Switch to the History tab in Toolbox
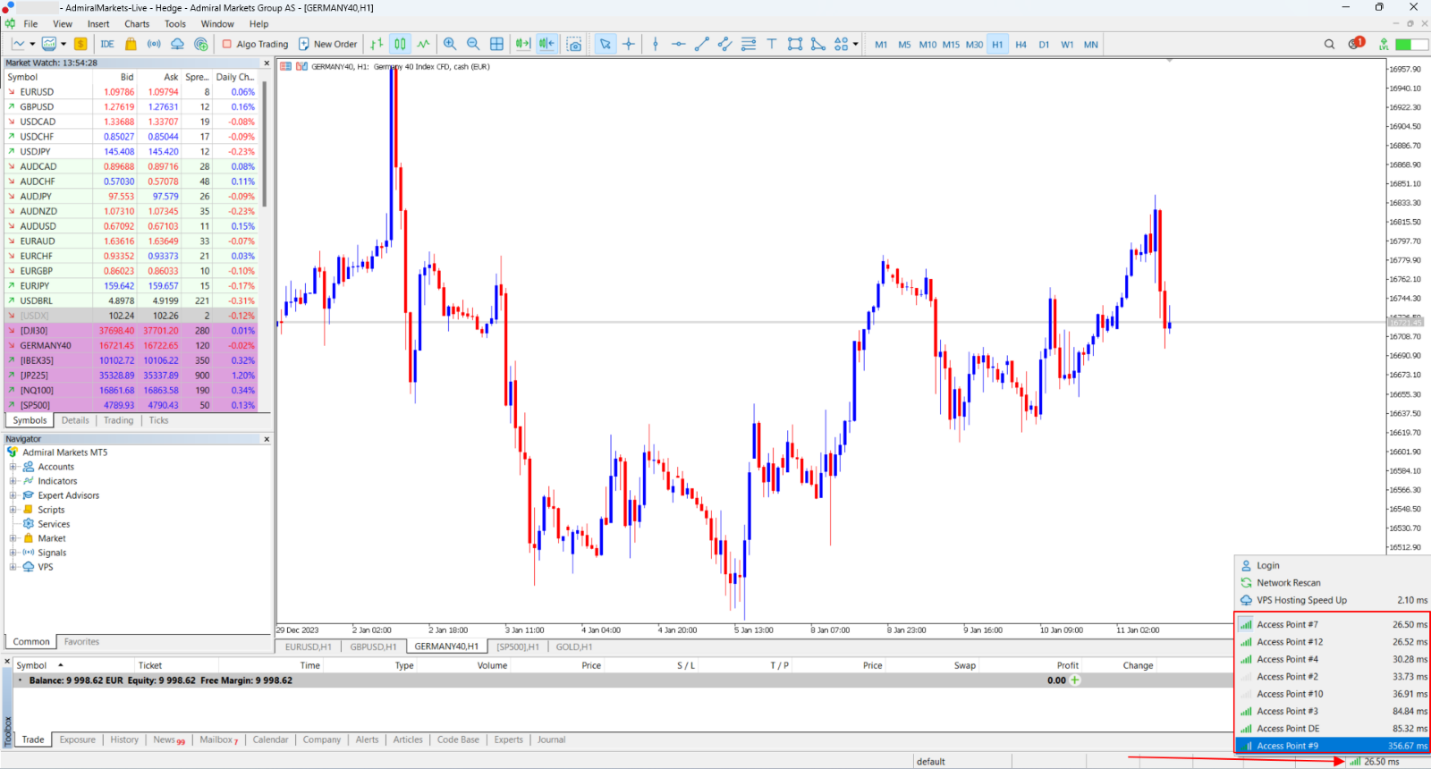 pyautogui.click(x=124, y=740)
